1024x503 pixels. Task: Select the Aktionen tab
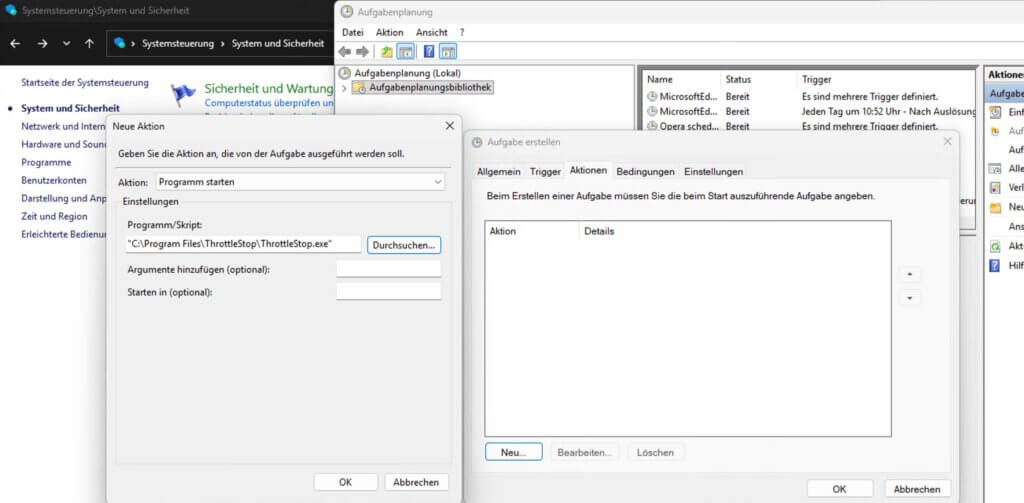pyautogui.click(x=588, y=170)
